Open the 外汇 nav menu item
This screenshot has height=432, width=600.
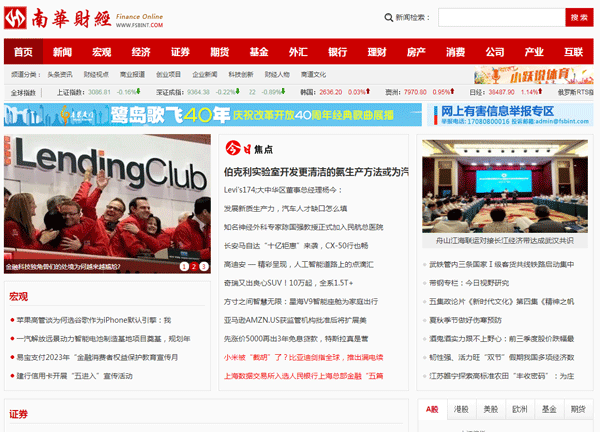298,52
